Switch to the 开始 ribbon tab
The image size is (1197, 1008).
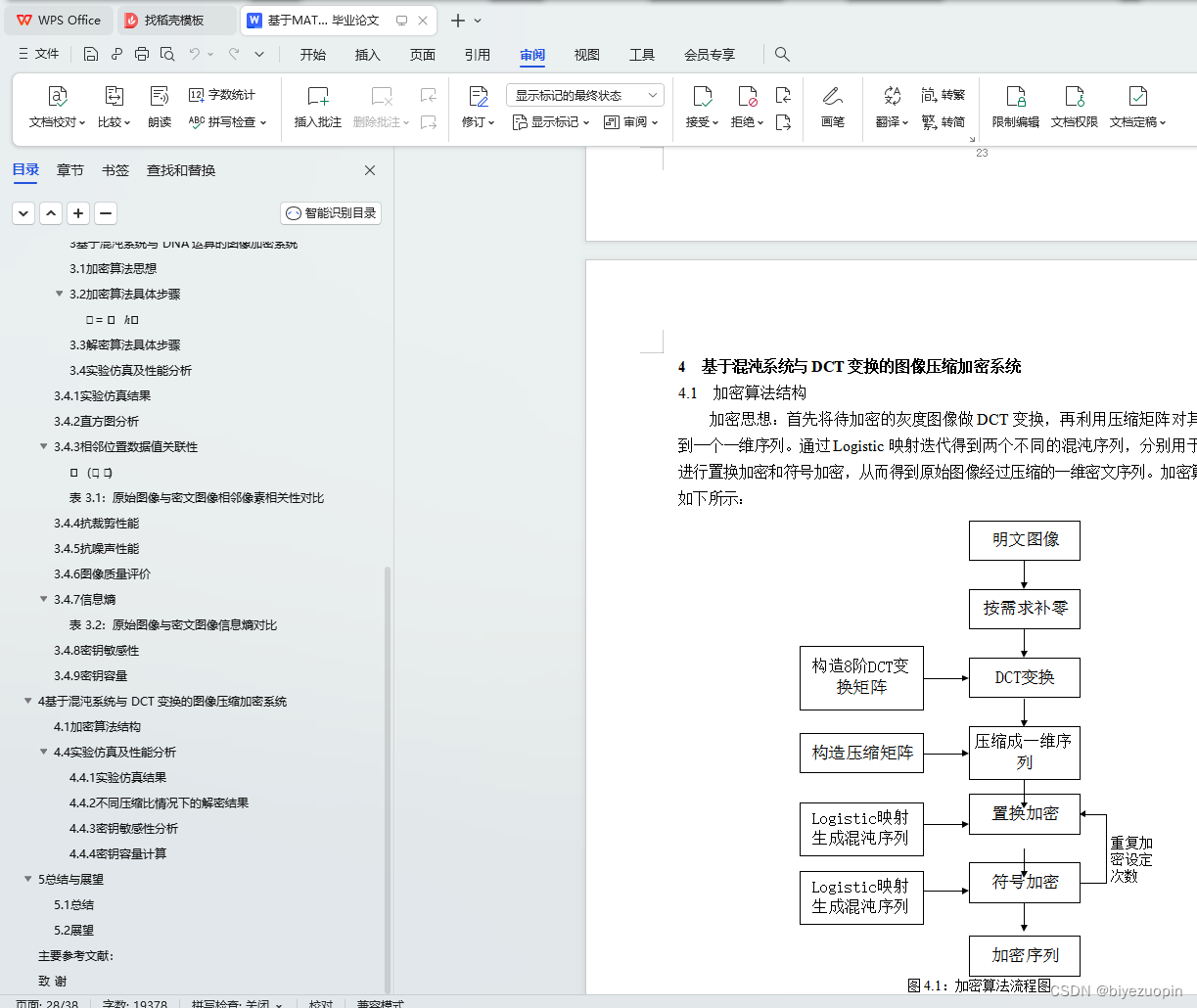click(x=313, y=55)
